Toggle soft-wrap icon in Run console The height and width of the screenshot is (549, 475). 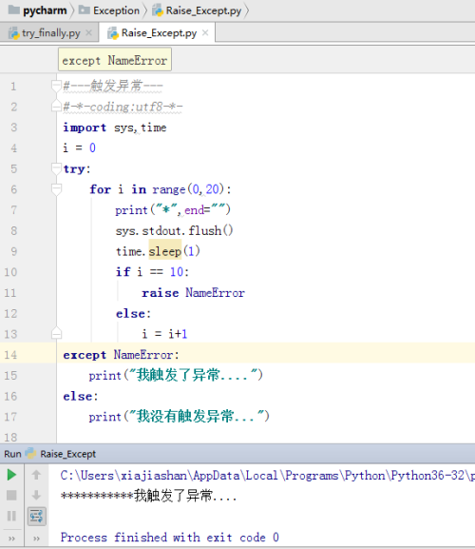[x=36, y=516]
